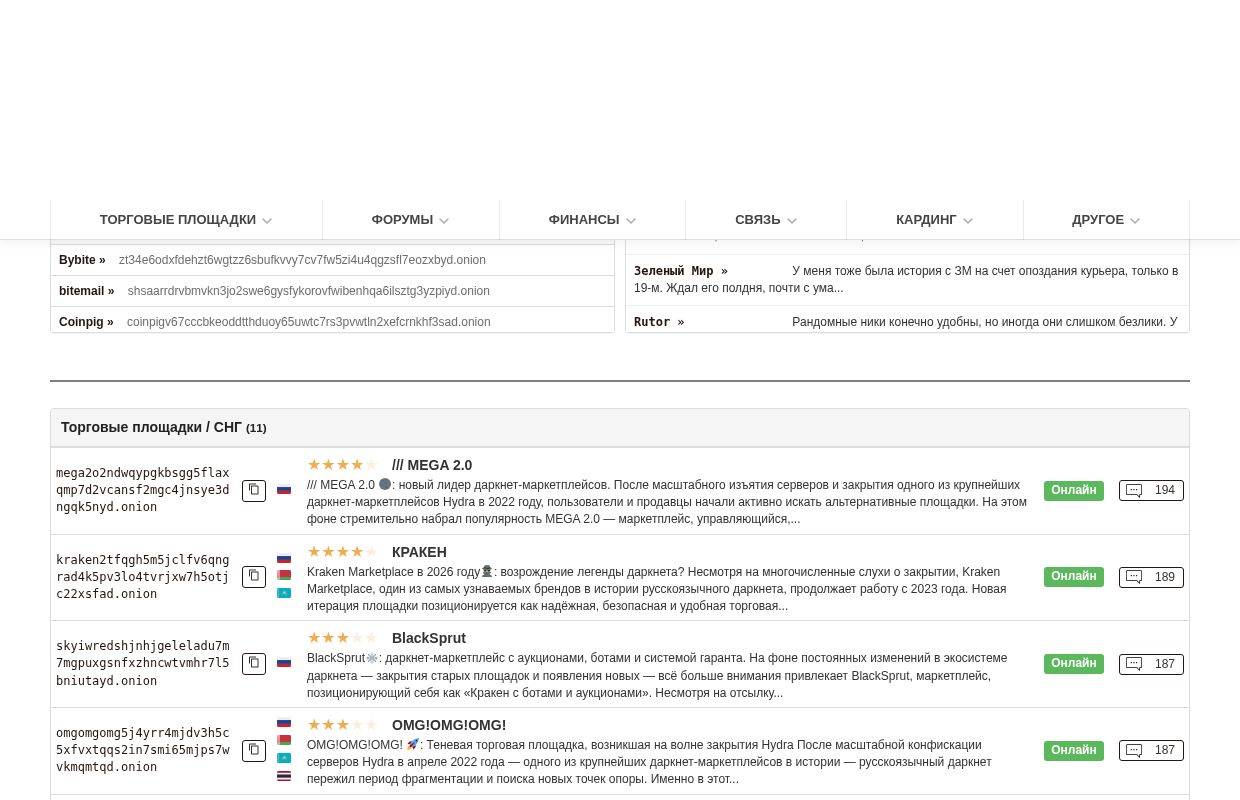
Task: Expand the ТОРГОВЫЕ ПЛОЩАДКИ dropdown menu
Action: [x=186, y=220]
